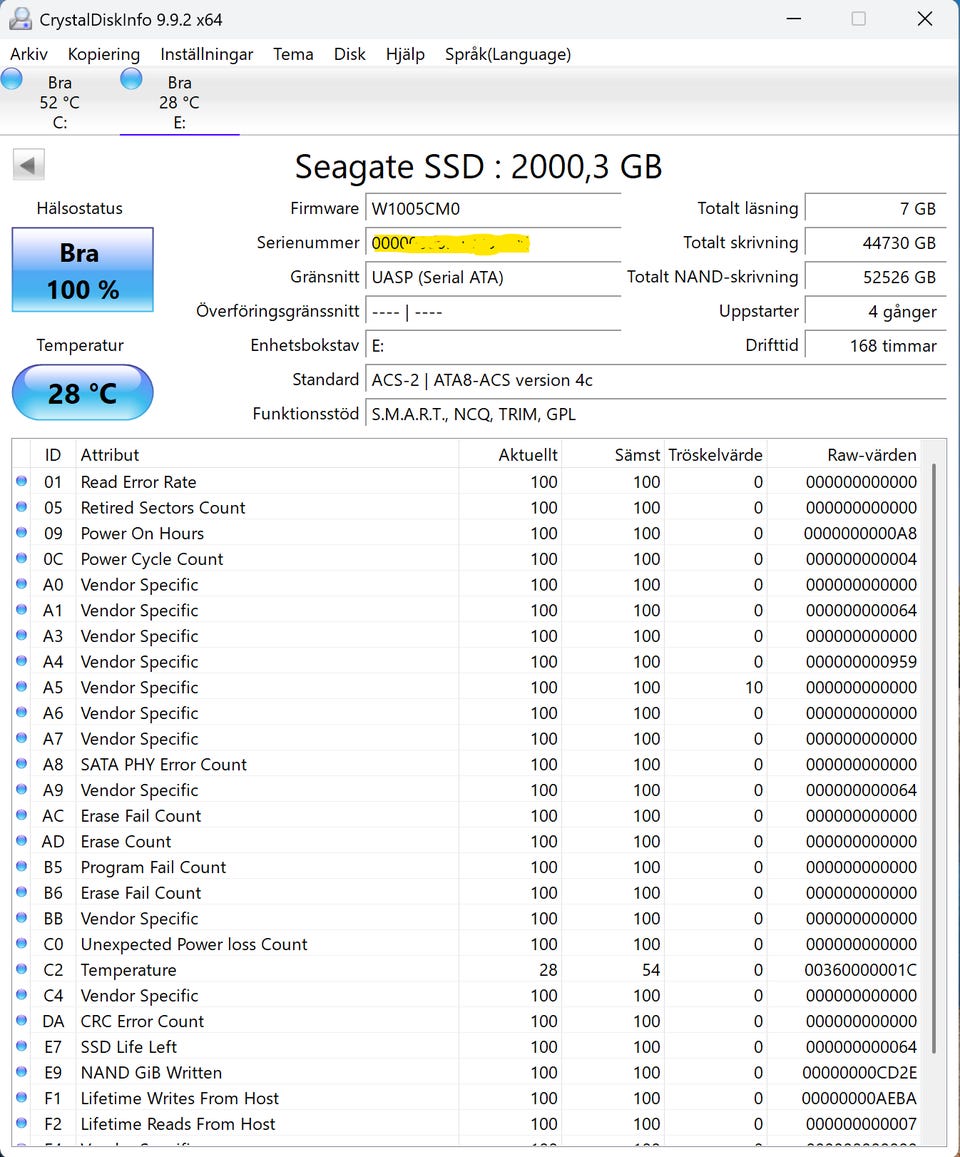This screenshot has width=960, height=1157.
Task: Click the Serienummer field
Action: coord(493,243)
